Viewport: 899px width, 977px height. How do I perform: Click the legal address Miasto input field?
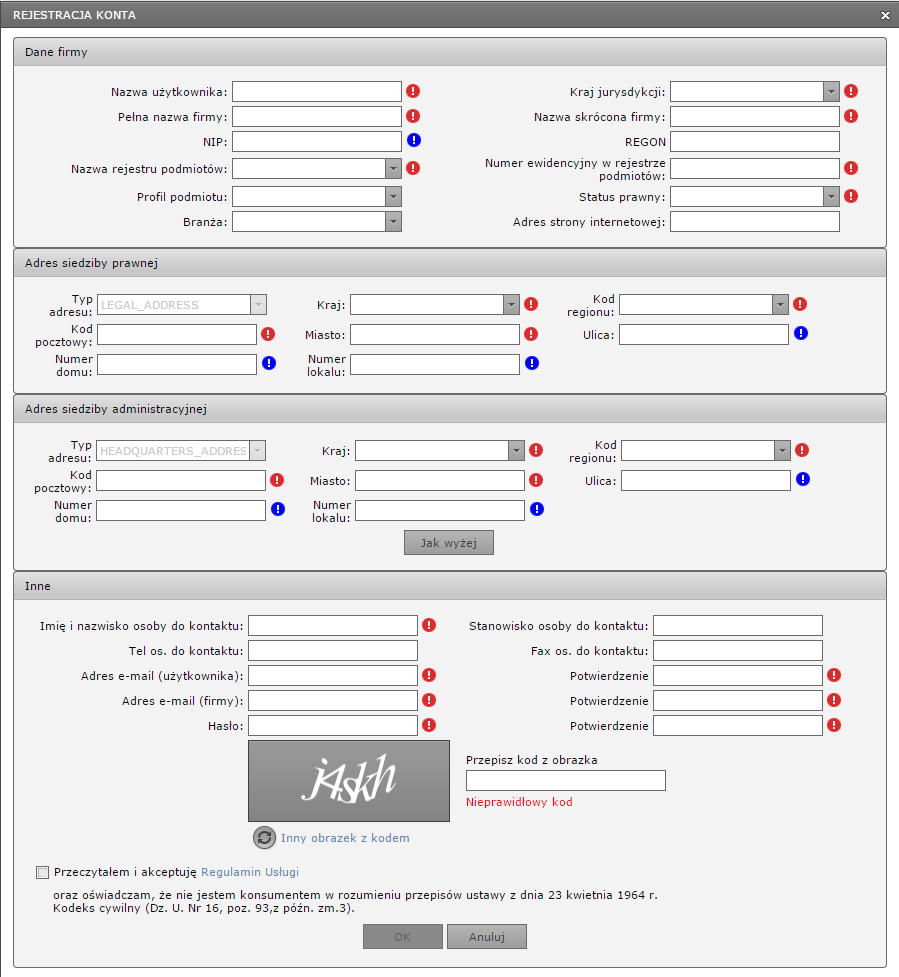[x=435, y=335]
